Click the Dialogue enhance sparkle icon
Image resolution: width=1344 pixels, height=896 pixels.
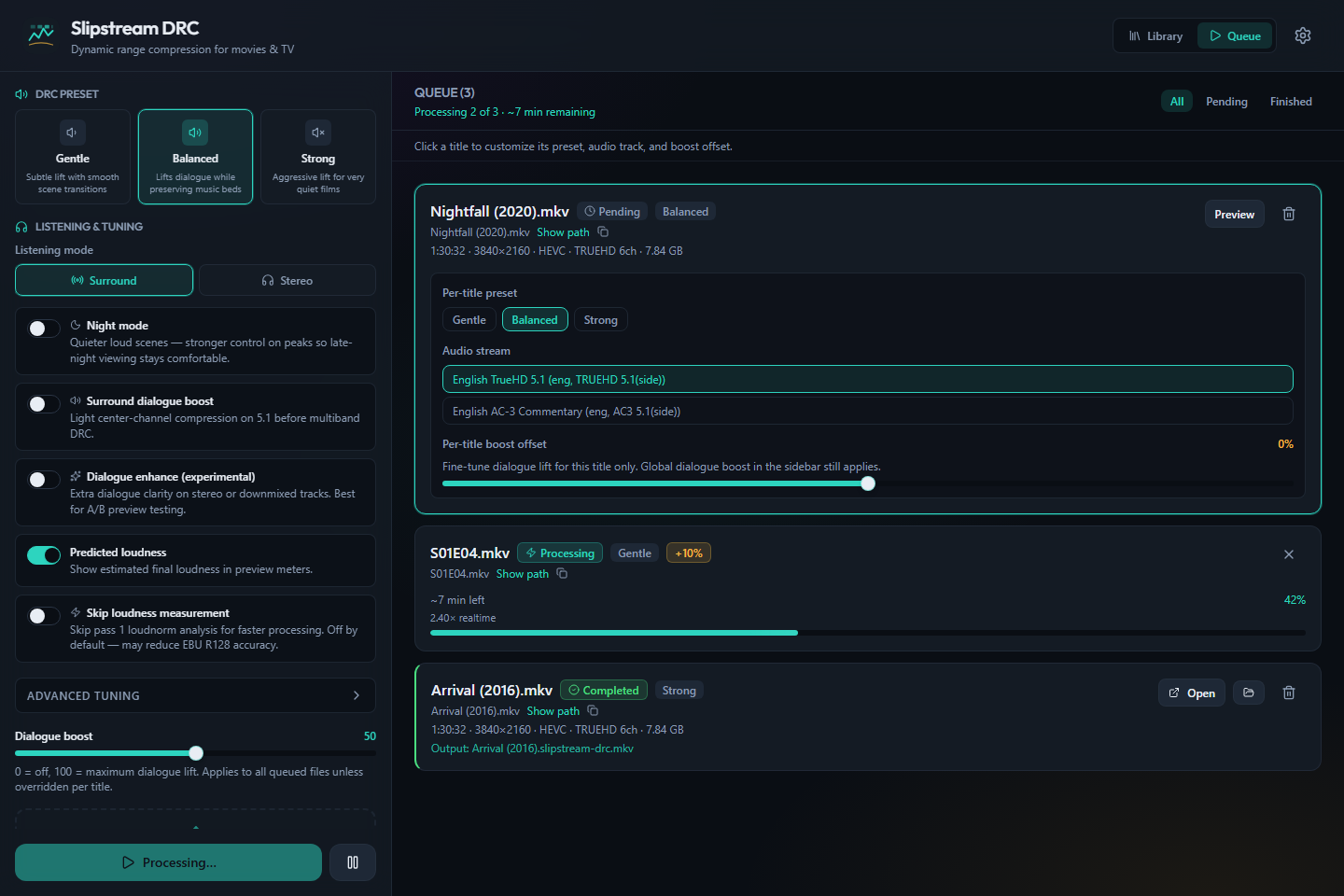click(76, 477)
